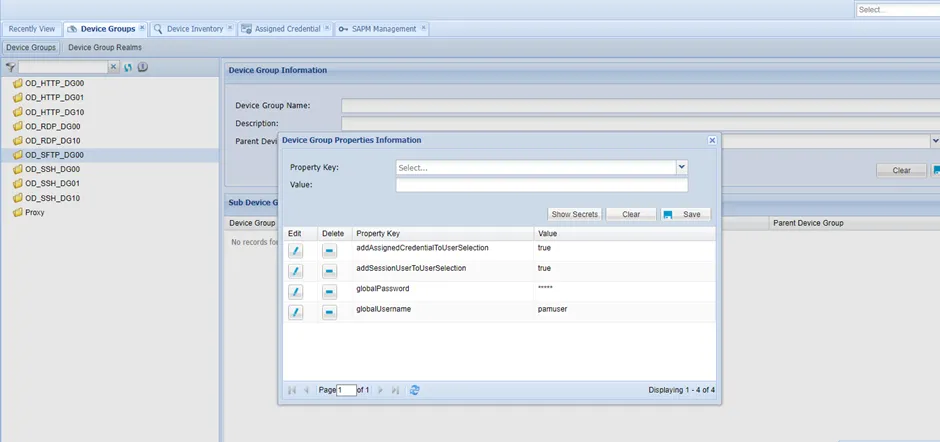This screenshot has height=442, width=940.
Task: Click the globalUsername property key text
Action: [383, 309]
